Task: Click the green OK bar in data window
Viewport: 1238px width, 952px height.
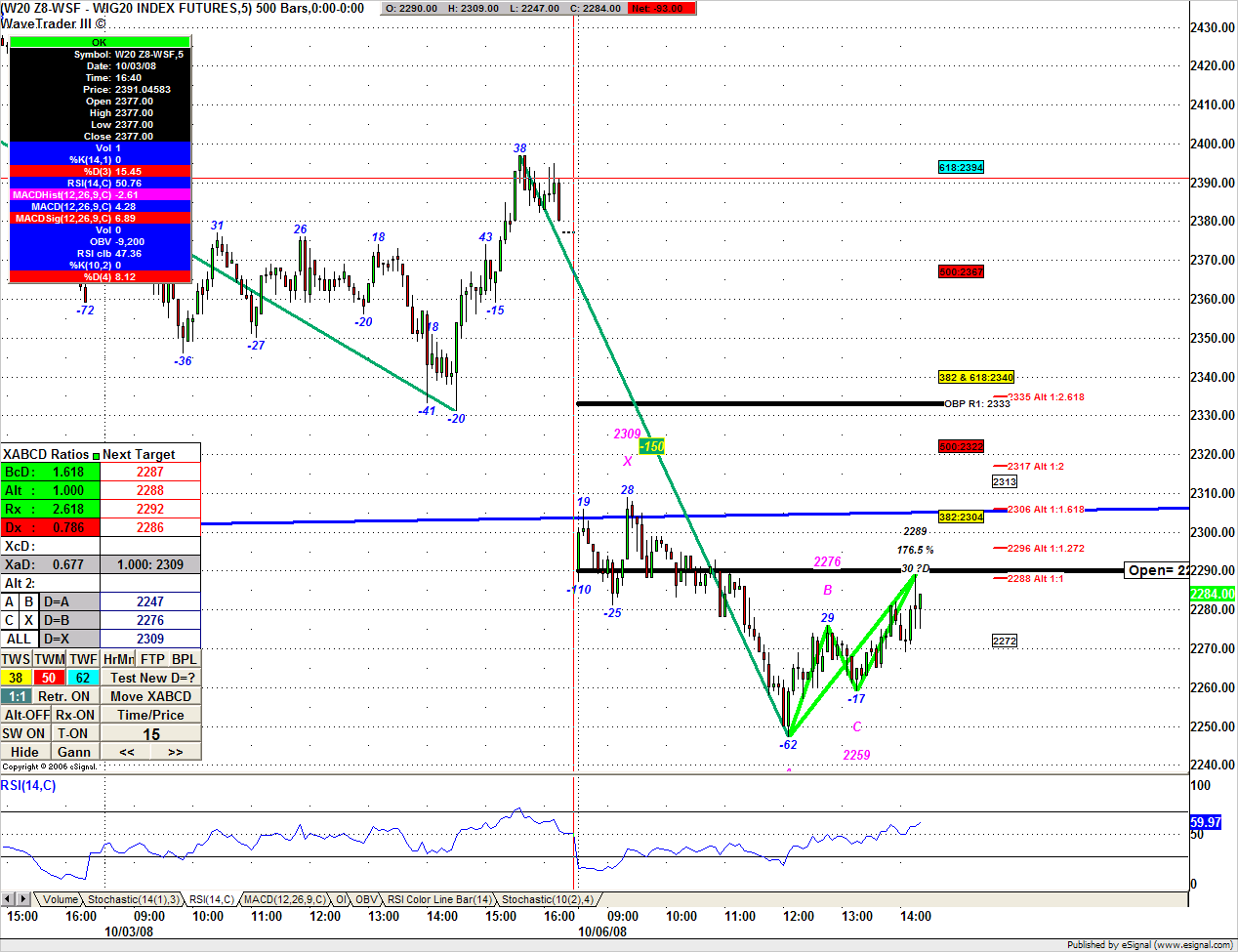Action: tap(100, 42)
